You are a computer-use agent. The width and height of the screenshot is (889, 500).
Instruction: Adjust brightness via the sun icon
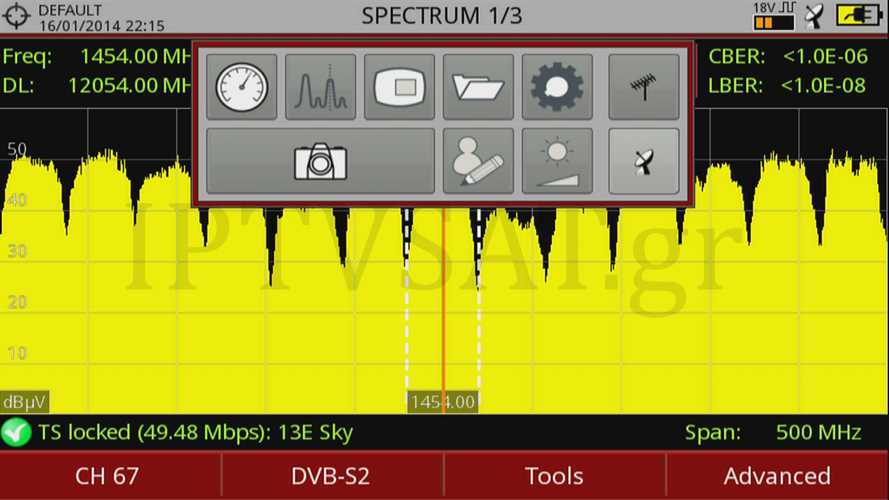pos(557,161)
